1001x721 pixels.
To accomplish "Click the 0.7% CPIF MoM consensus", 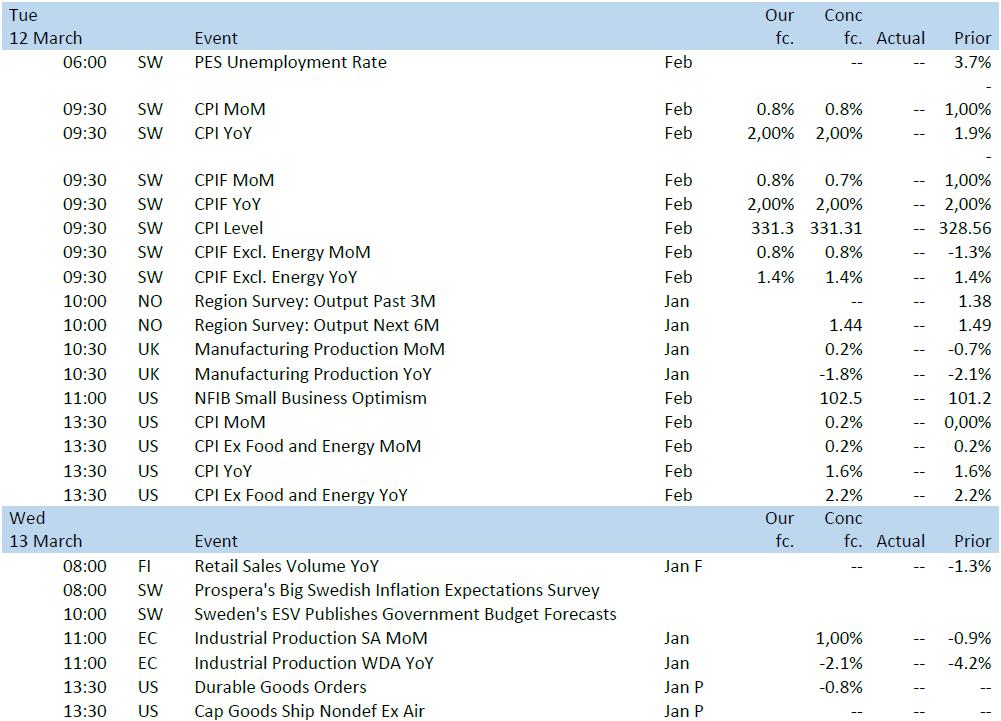I will pos(843,181).
